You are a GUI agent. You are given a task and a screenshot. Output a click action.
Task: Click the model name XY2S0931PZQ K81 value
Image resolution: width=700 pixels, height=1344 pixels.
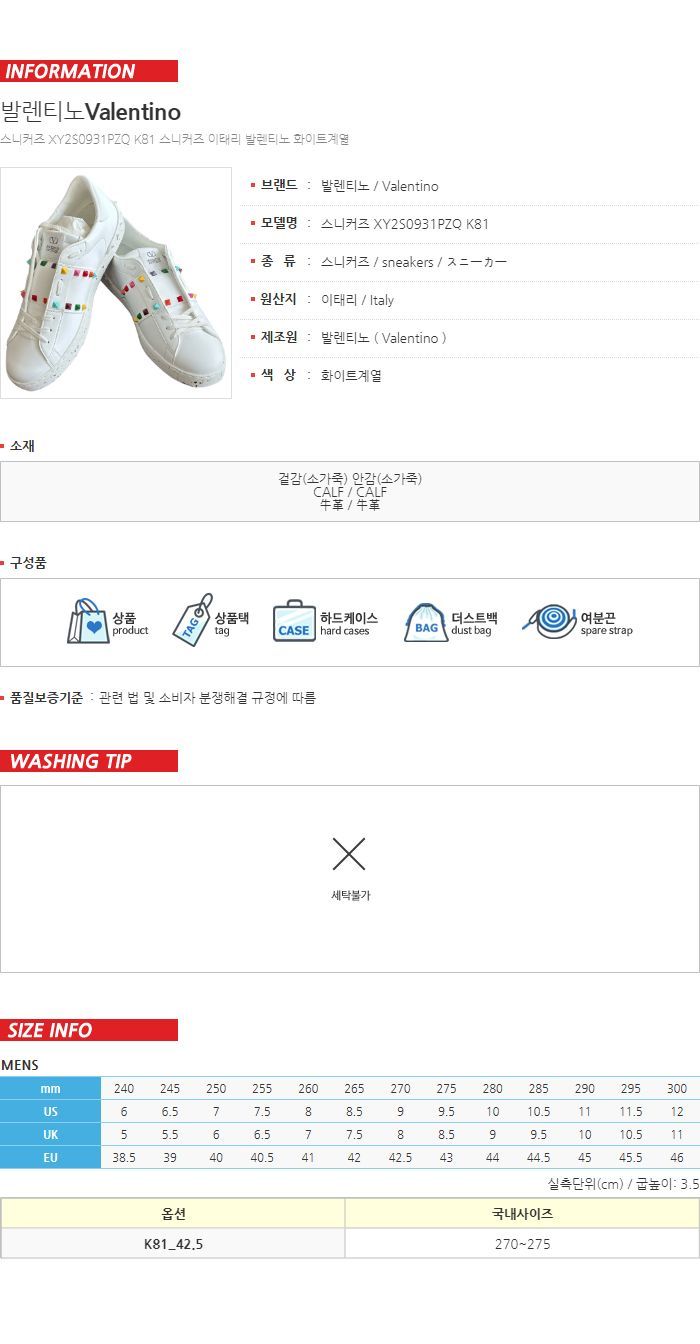pyautogui.click(x=405, y=224)
